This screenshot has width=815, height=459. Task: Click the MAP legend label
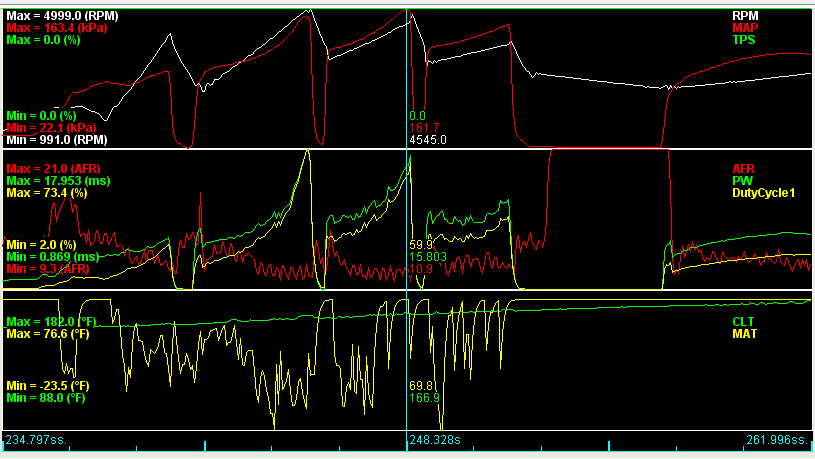click(745, 28)
